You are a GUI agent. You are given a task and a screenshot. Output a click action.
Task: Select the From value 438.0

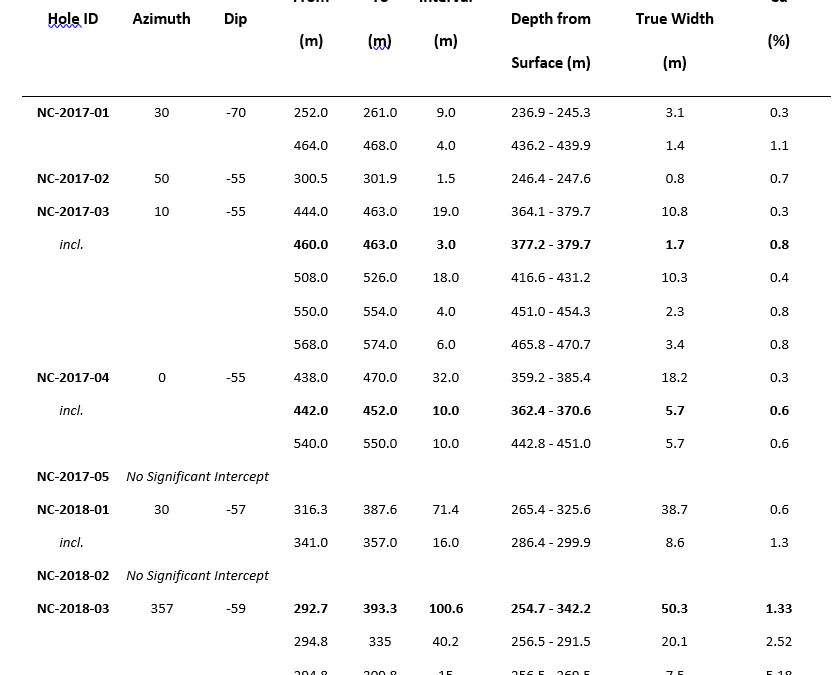point(311,378)
